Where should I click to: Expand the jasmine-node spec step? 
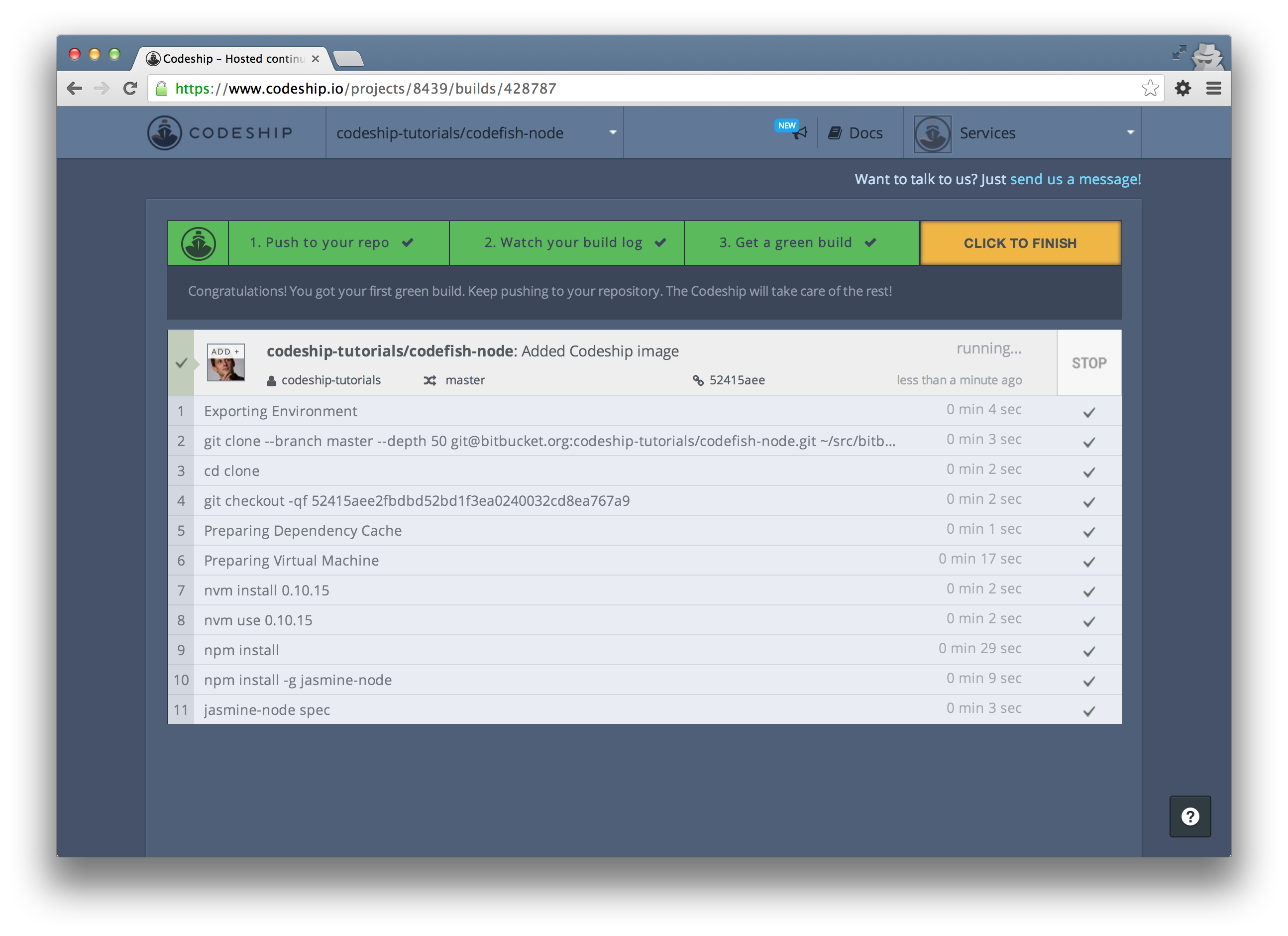(267, 710)
